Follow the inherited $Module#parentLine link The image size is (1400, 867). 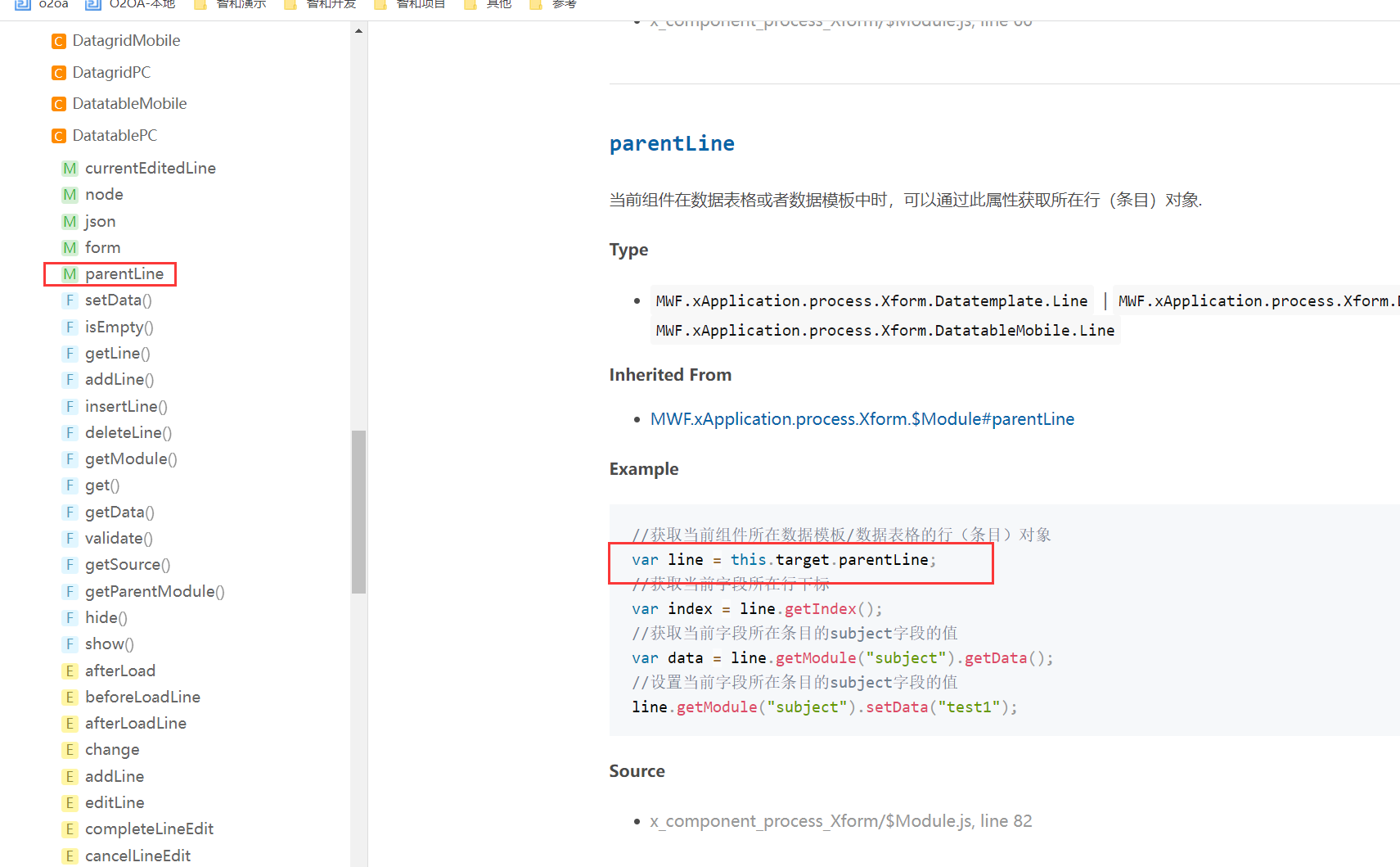tap(862, 419)
